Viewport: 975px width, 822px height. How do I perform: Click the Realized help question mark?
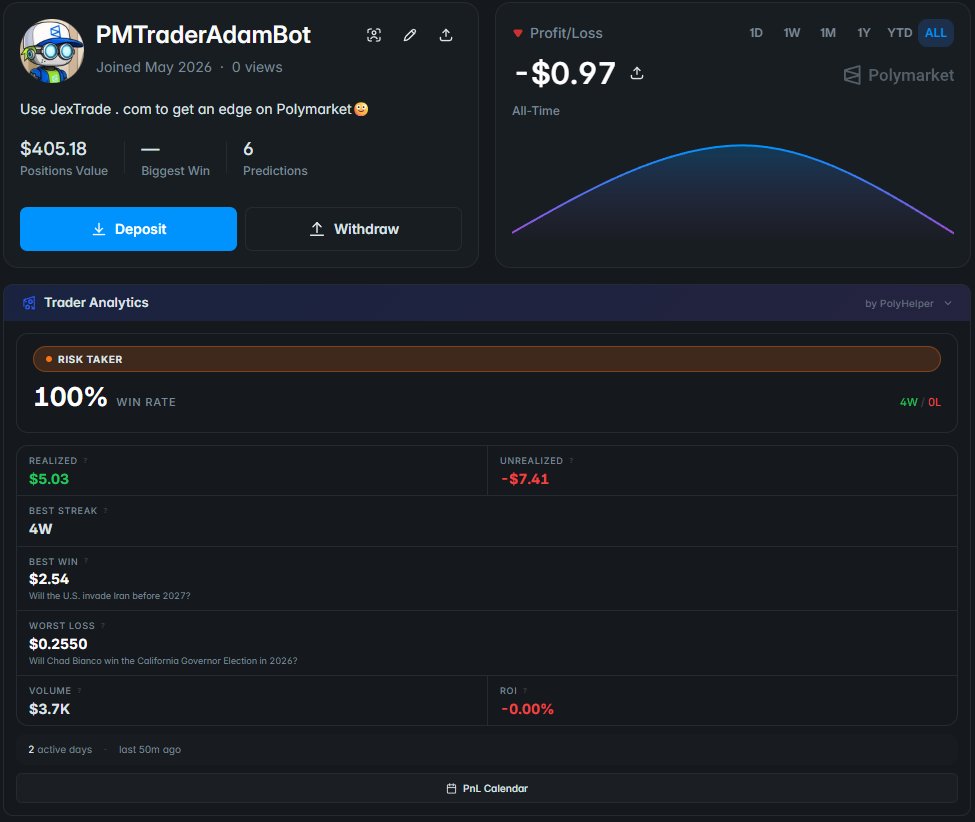point(85,461)
